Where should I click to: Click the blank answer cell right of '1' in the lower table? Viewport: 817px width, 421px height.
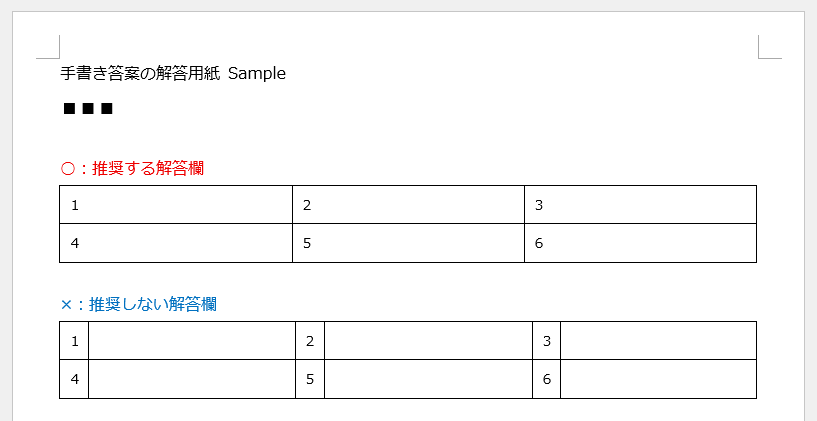(192, 341)
